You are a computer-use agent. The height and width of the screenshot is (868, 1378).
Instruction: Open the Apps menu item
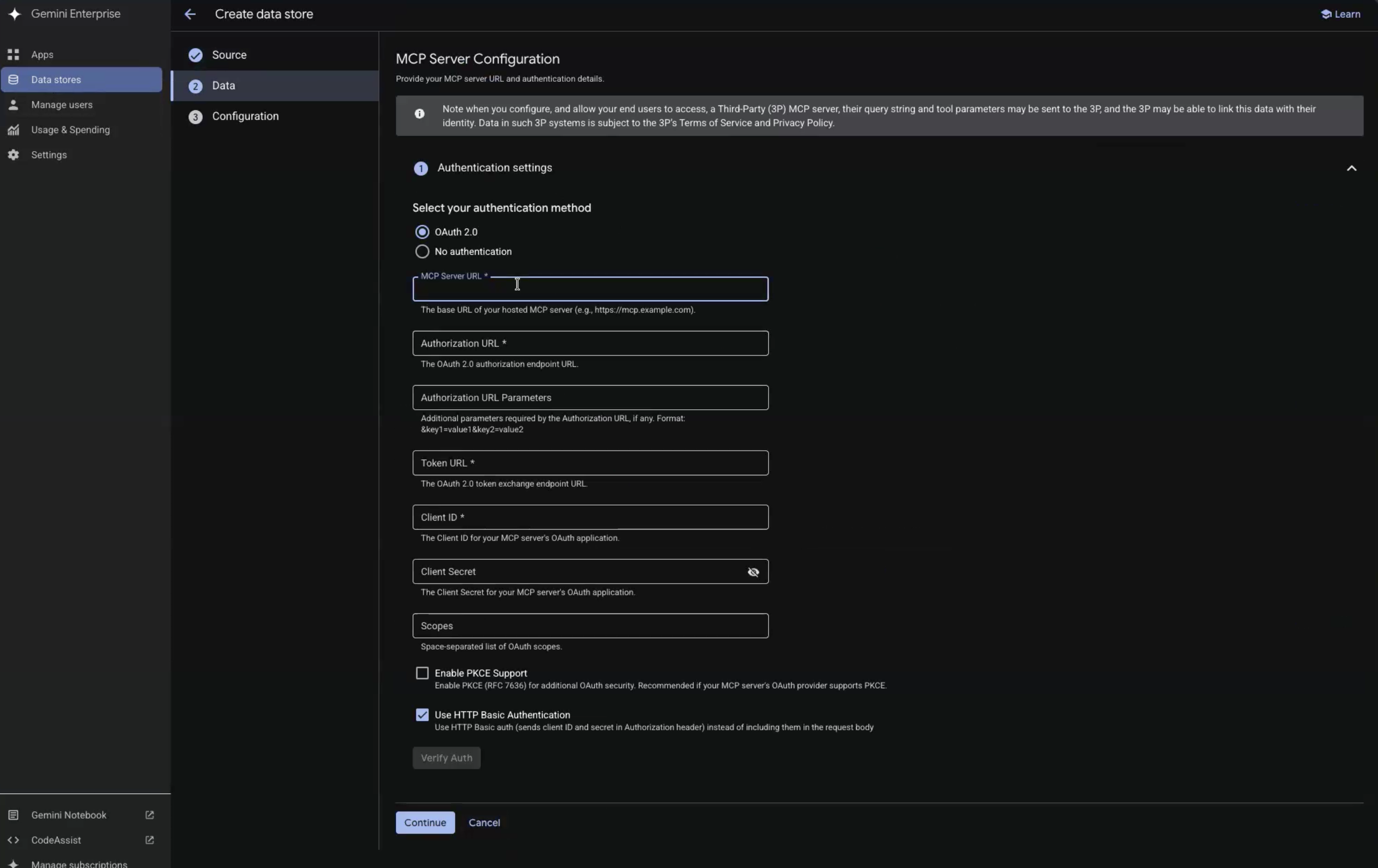pyautogui.click(x=81, y=54)
